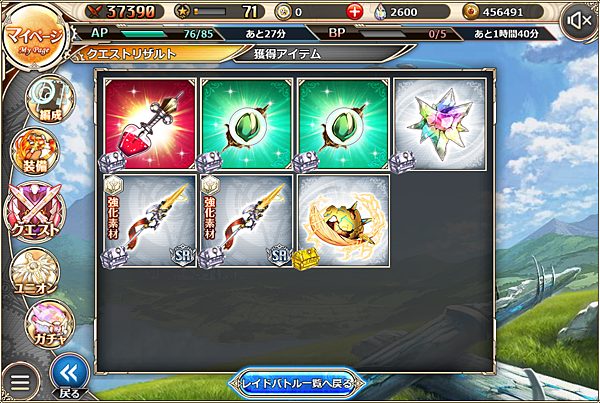The width and height of the screenshot is (600, 403).
Task: Select the クエスト crossed swords icon
Action: coord(35,212)
